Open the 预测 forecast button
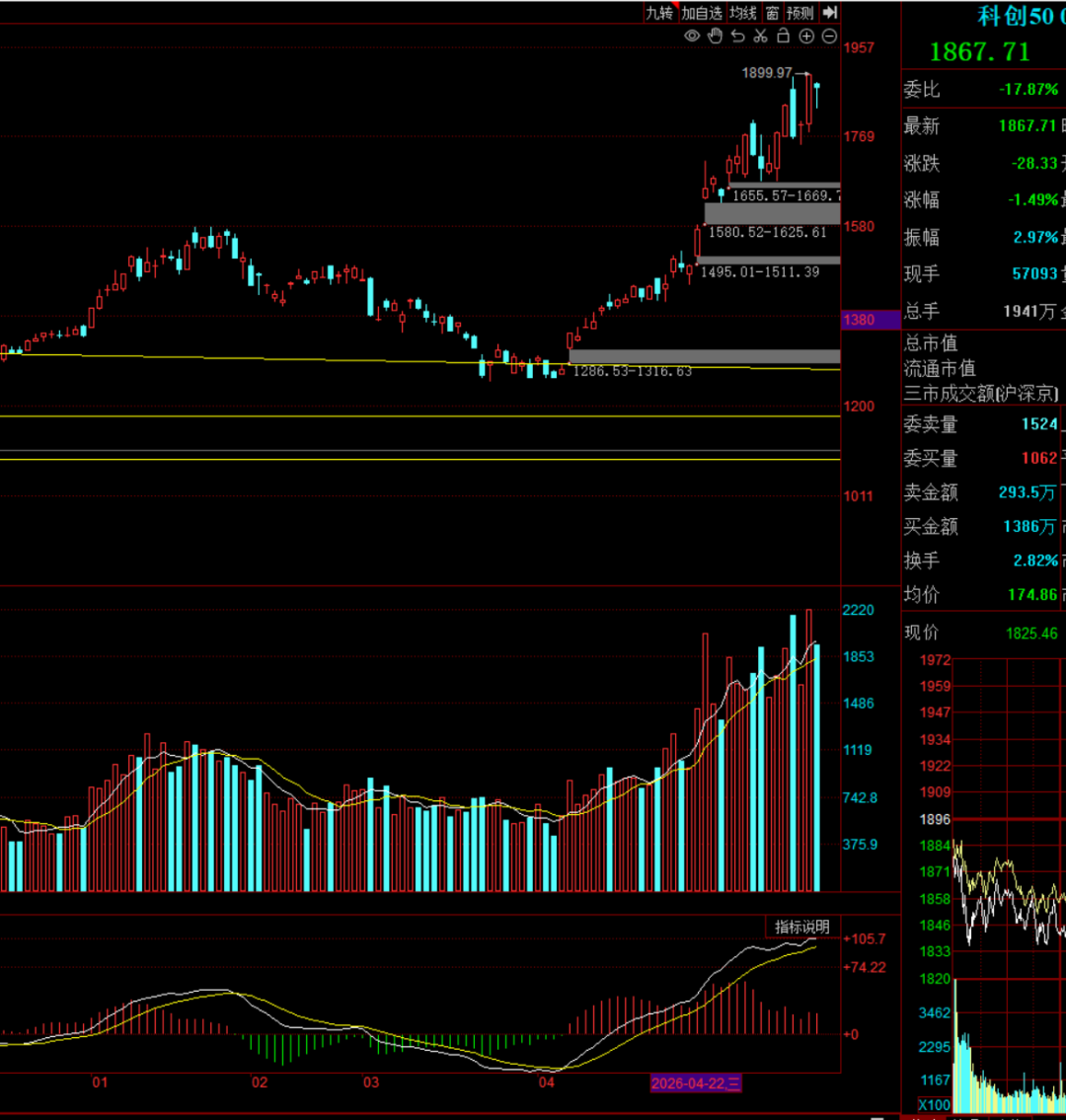This screenshot has height=1120, width=1066. [x=800, y=13]
